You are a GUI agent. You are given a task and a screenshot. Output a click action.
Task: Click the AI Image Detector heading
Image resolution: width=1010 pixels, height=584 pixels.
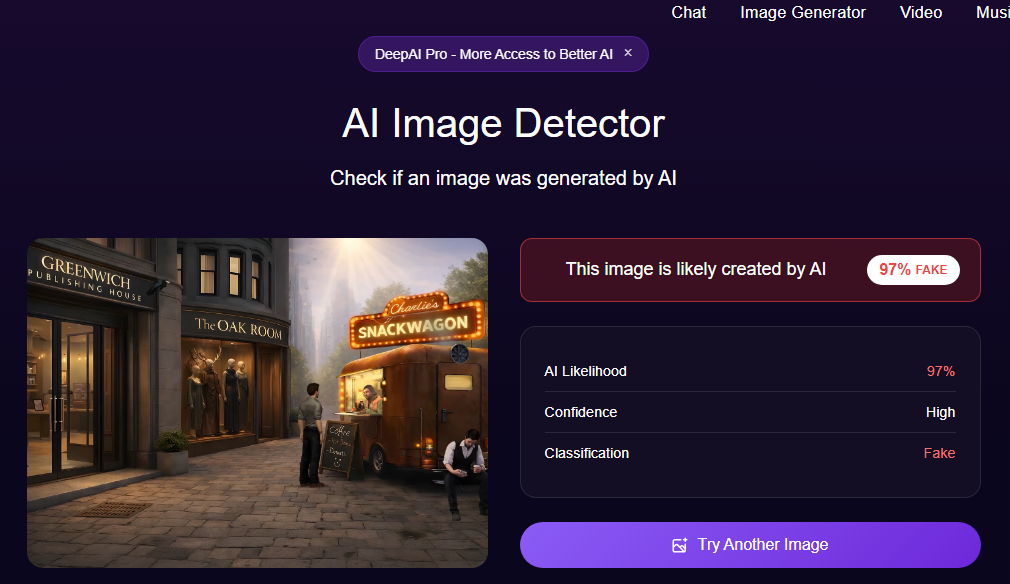pyautogui.click(x=503, y=123)
